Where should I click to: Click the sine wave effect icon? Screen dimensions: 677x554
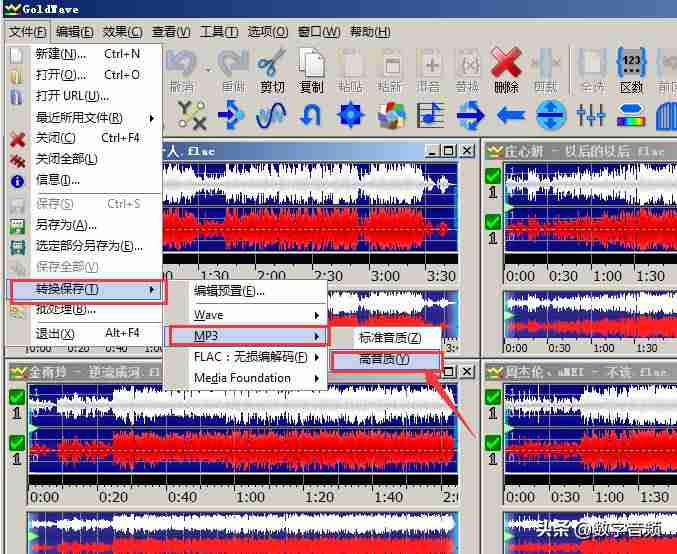pos(271,115)
